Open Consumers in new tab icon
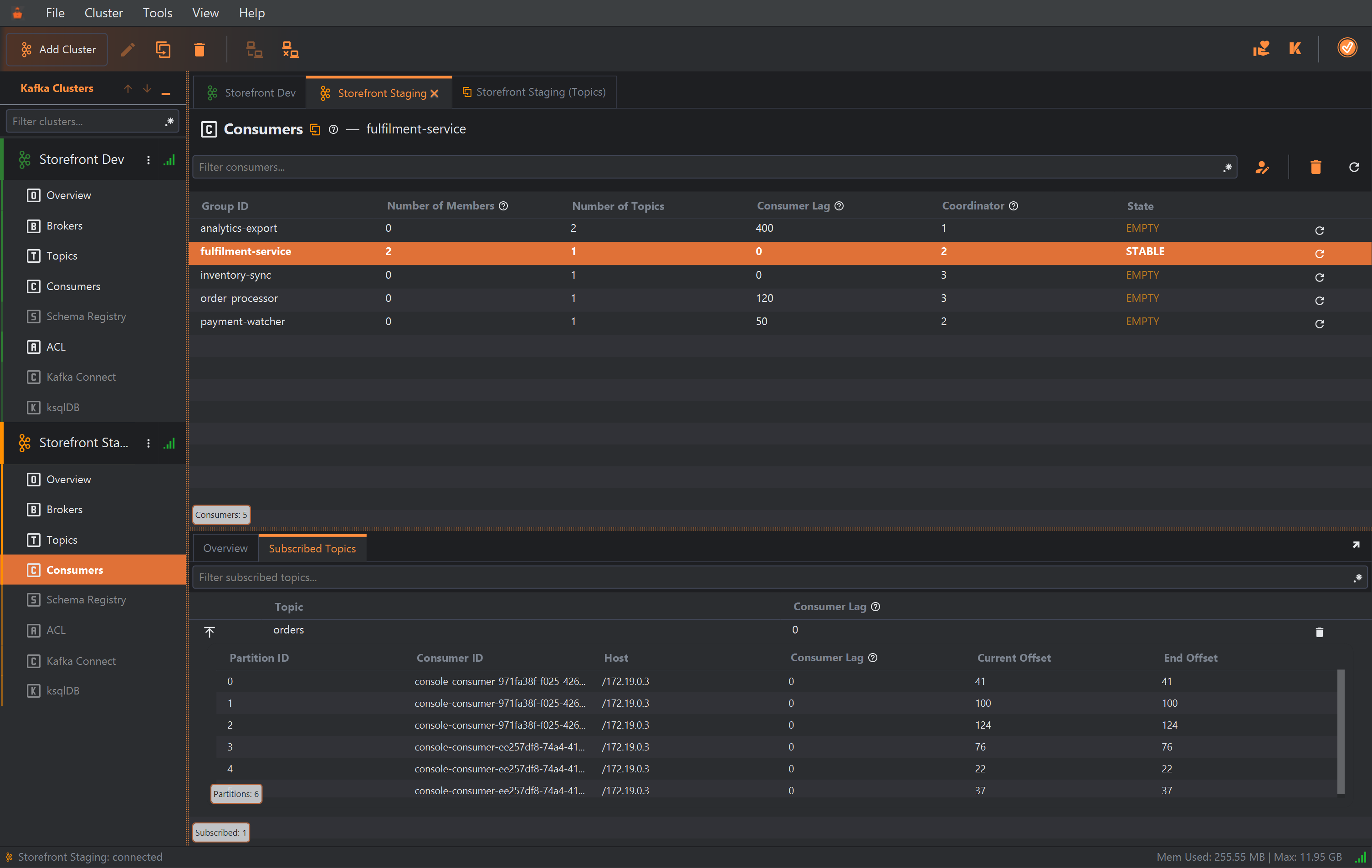This screenshot has height=868, width=1372. 315,130
